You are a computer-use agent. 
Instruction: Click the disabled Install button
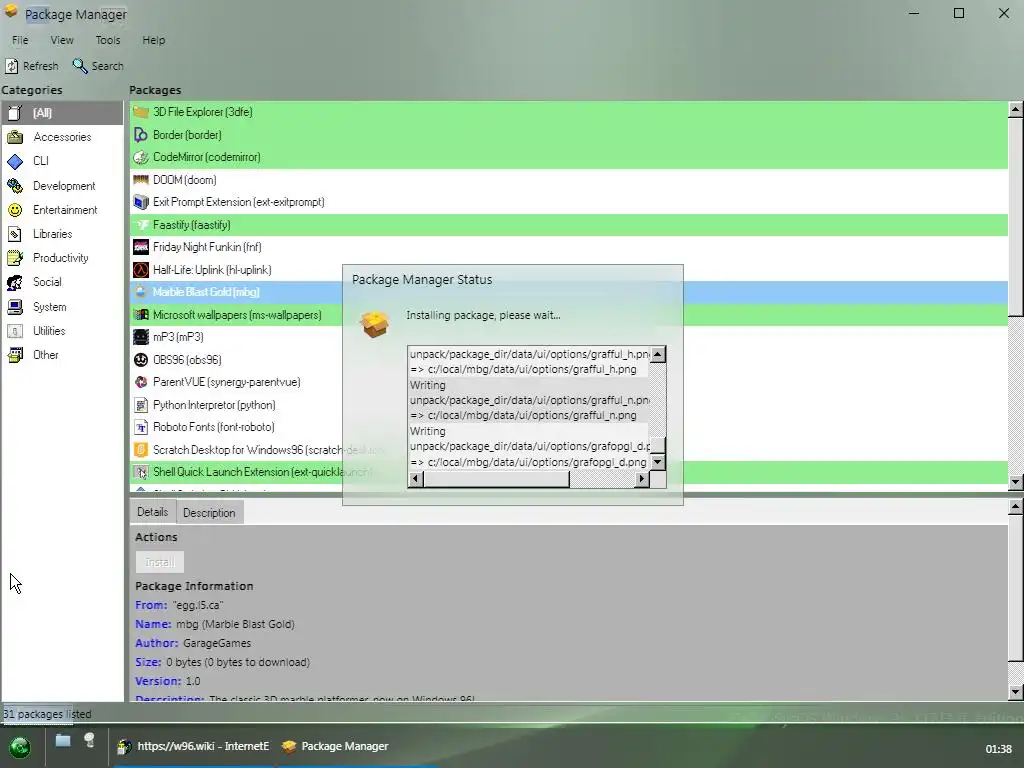[x=159, y=562]
